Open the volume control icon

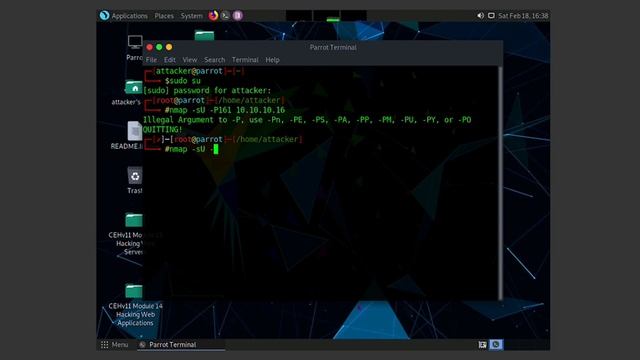480,16
